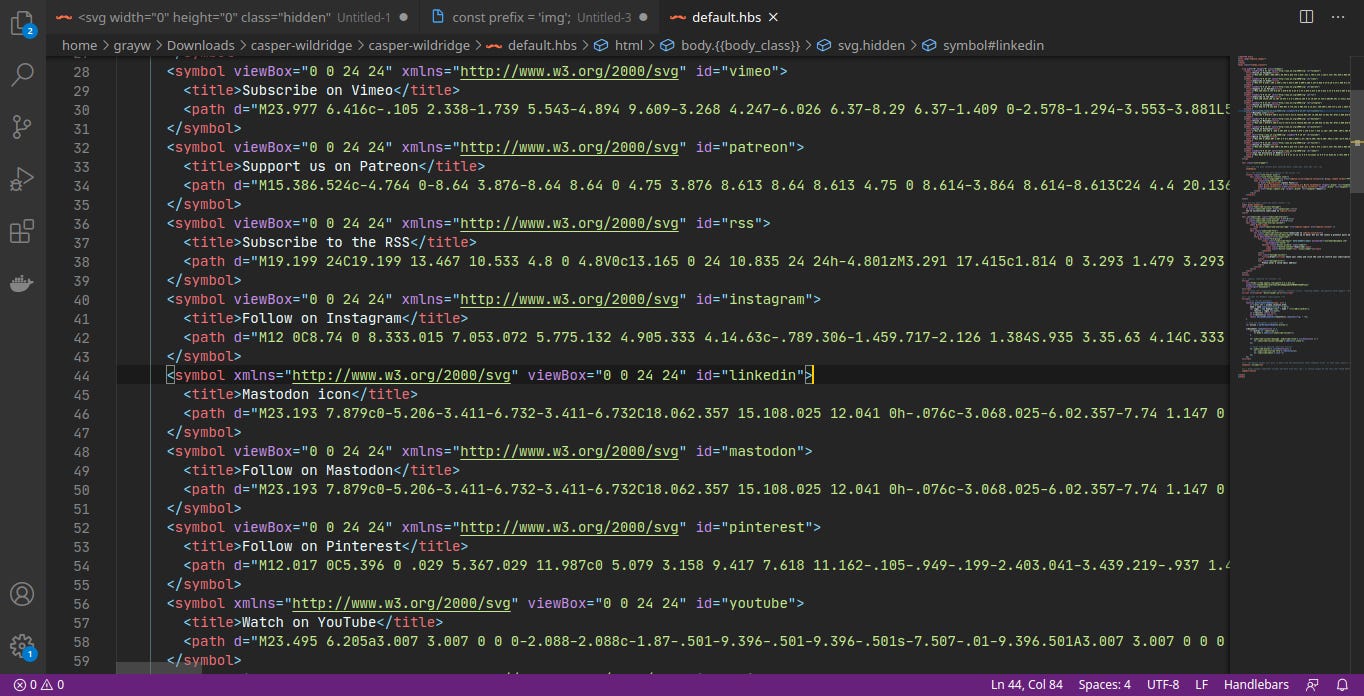
Task: Click the 'Subscribe to the RSS' title text
Action: pos(327,242)
